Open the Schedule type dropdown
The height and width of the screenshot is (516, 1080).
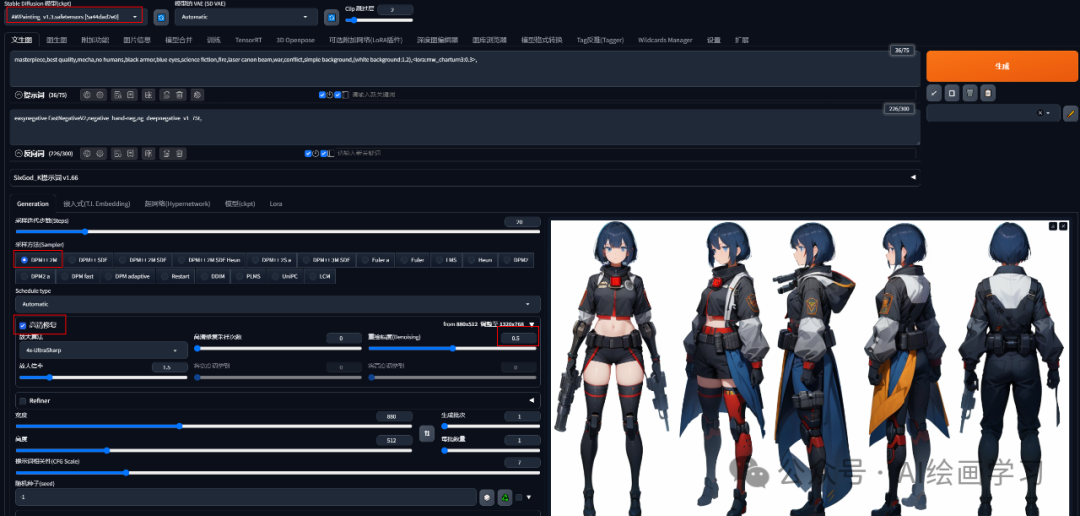click(x=278, y=304)
